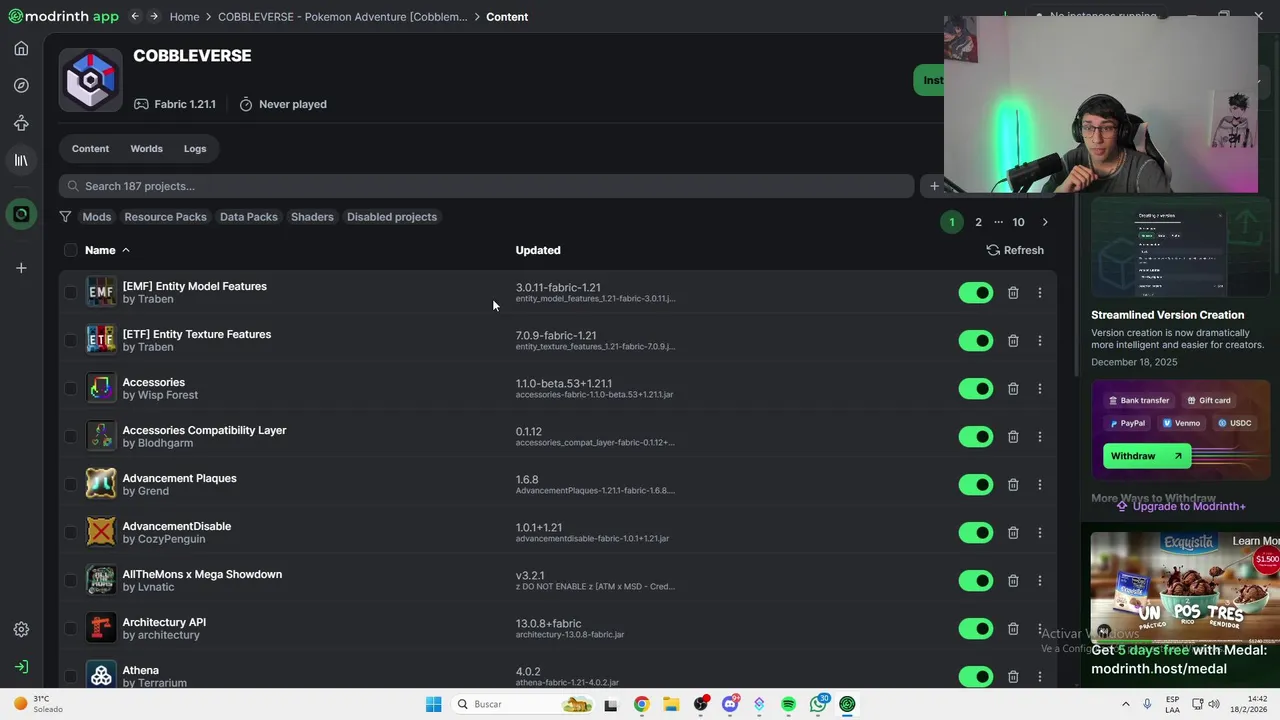1280x720 pixels.
Task: Click the sign-in icon at sidebar bottom
Action: (21, 667)
